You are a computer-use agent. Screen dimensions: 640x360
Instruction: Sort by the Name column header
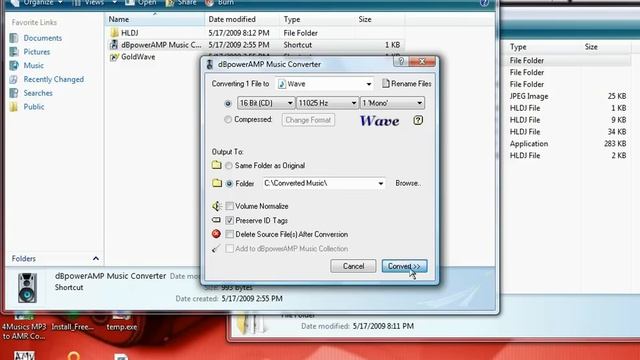coord(155,19)
